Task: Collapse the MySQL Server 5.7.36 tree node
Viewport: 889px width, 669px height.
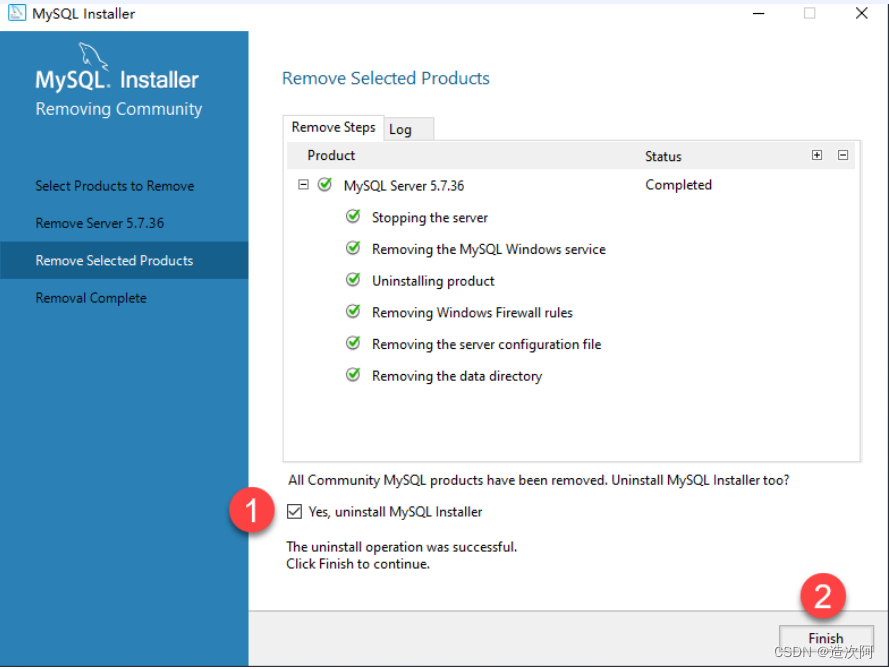Action: [303, 185]
